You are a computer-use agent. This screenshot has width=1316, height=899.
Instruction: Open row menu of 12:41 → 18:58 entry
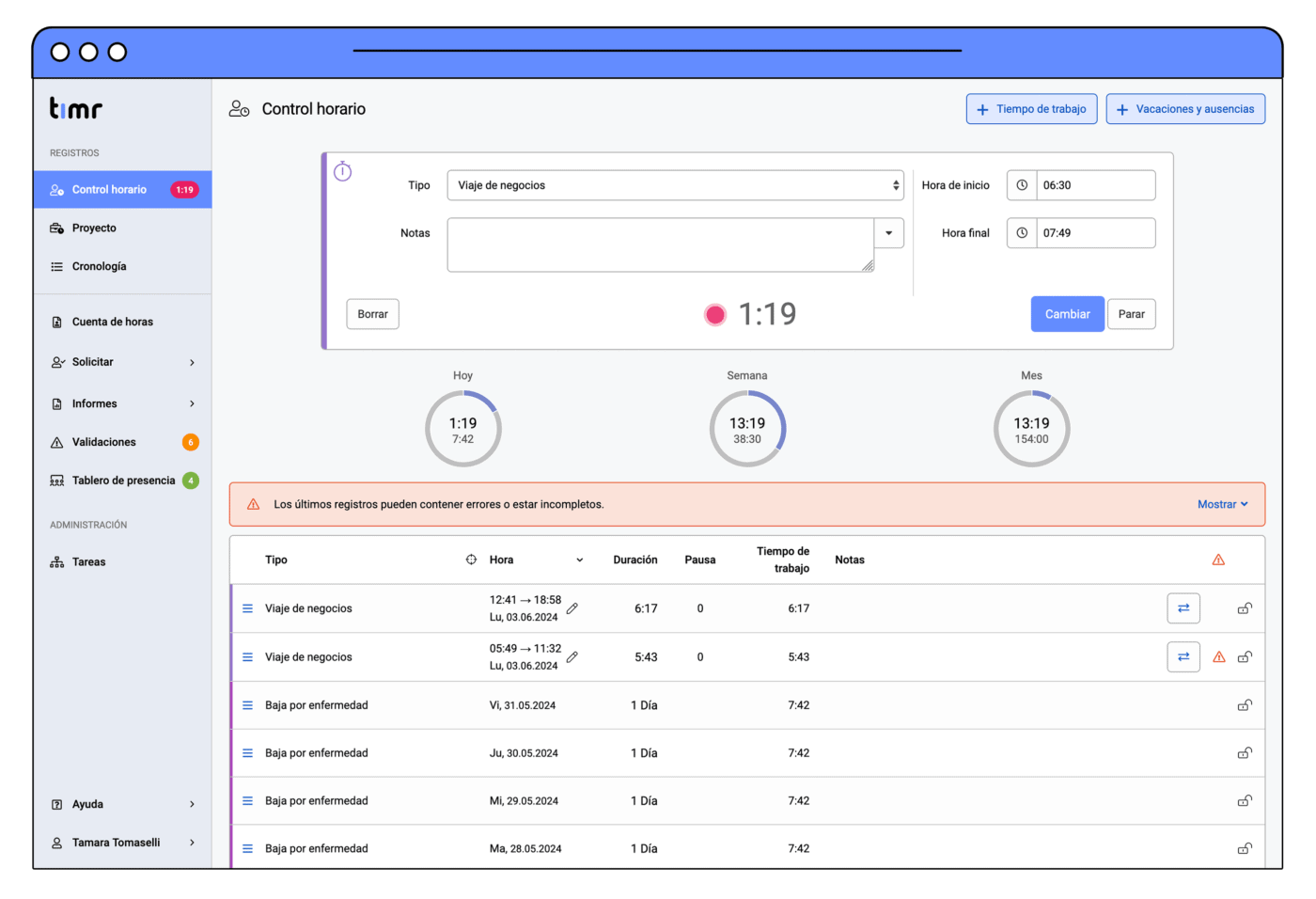tap(248, 608)
